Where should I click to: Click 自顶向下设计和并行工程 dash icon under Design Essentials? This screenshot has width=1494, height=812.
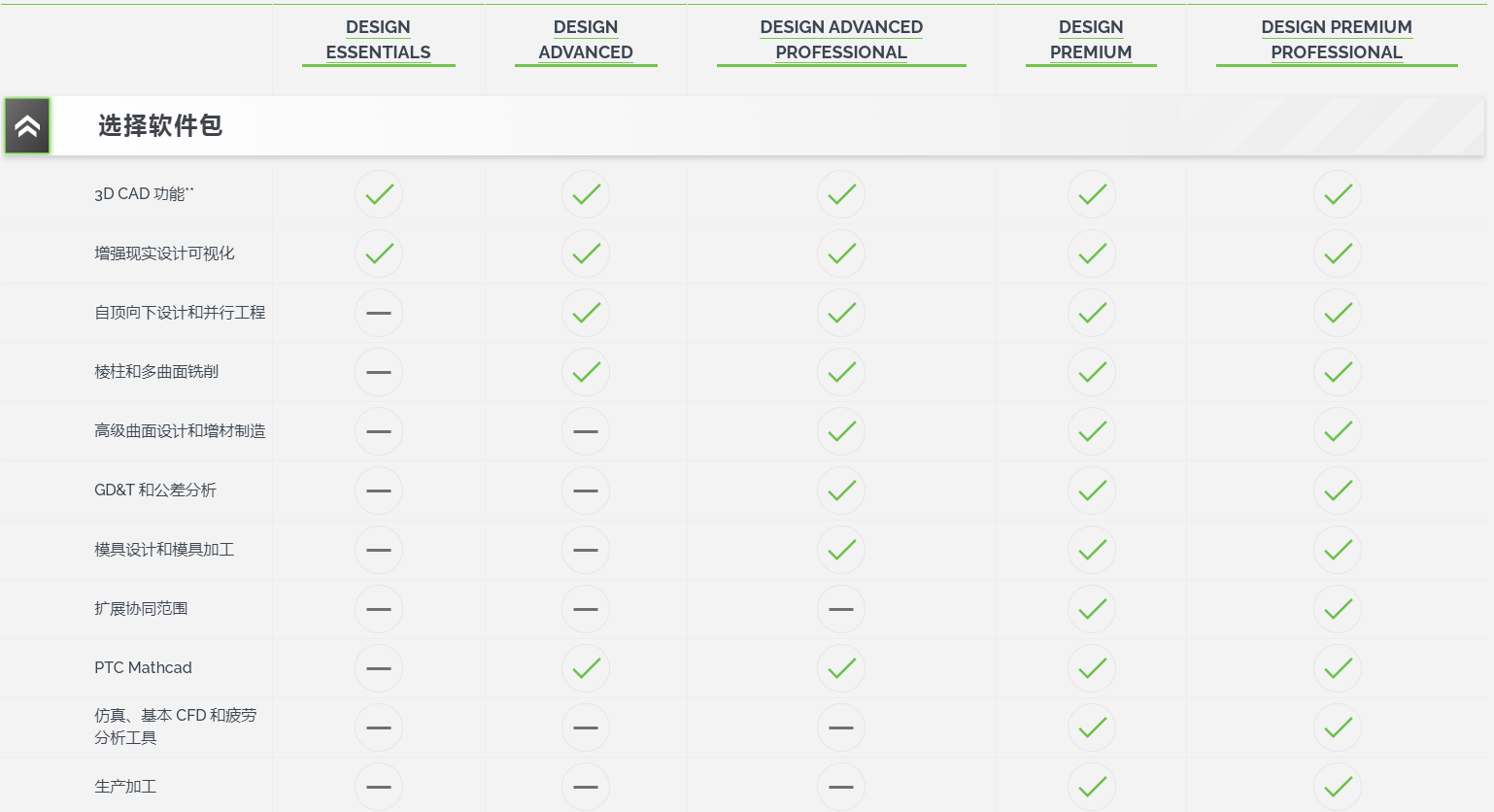point(379,313)
